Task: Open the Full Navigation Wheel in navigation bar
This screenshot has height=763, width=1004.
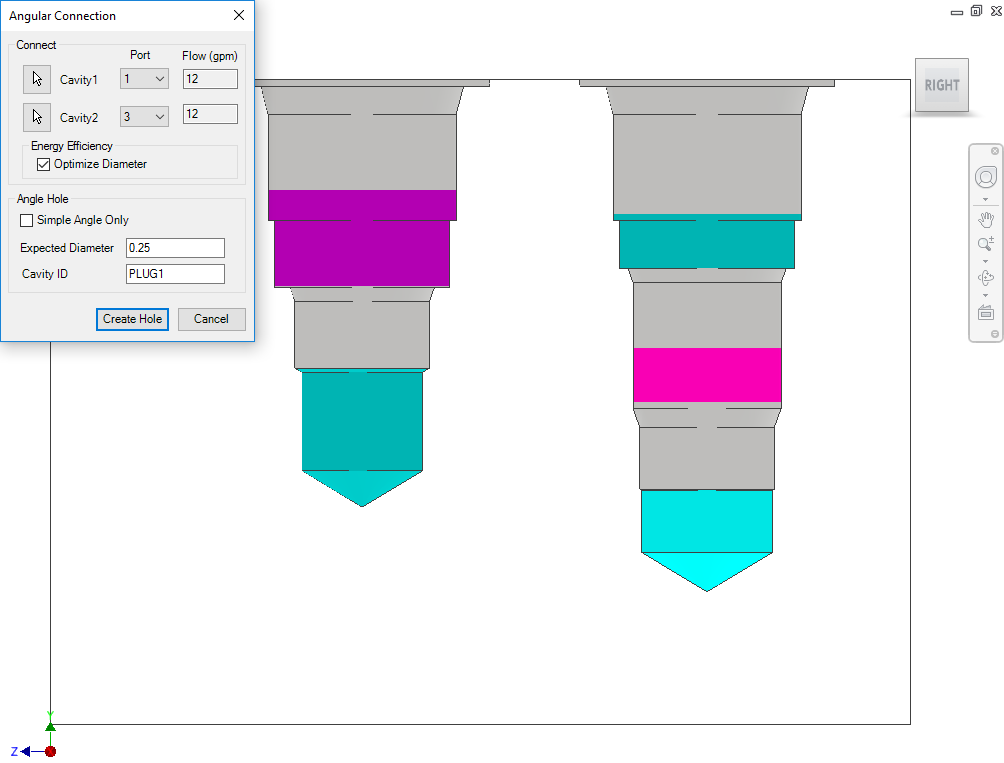Action: tap(986, 177)
